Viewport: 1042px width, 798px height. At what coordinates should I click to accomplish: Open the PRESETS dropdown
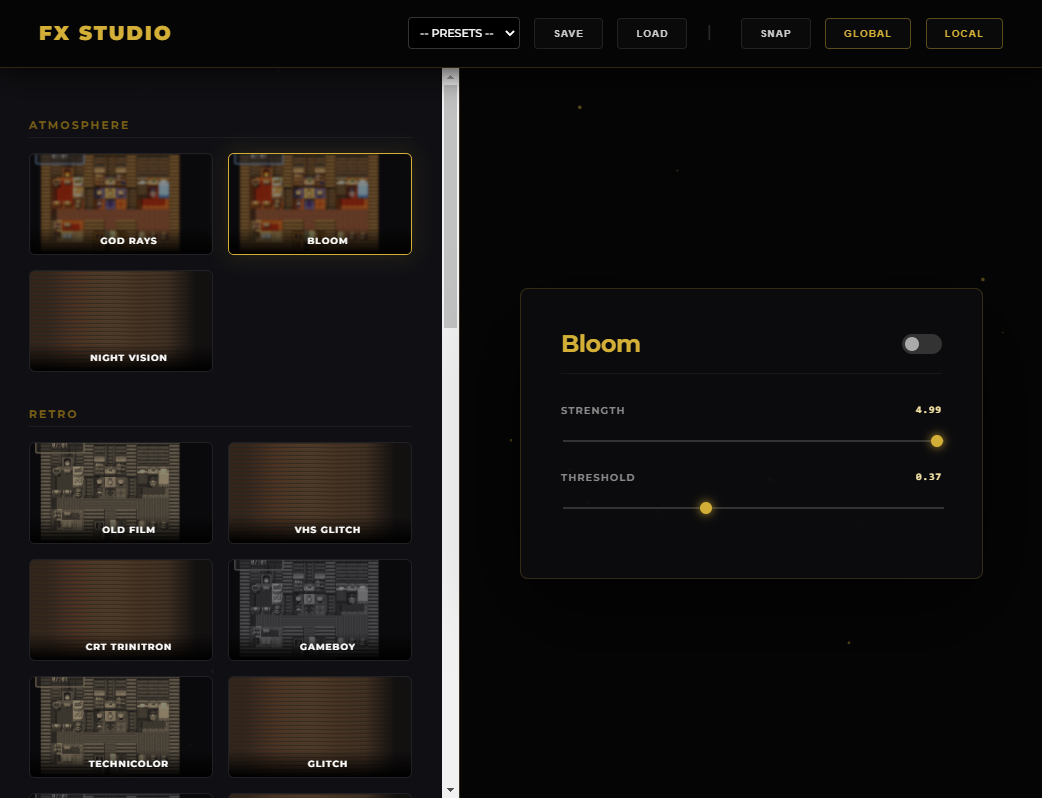point(463,33)
